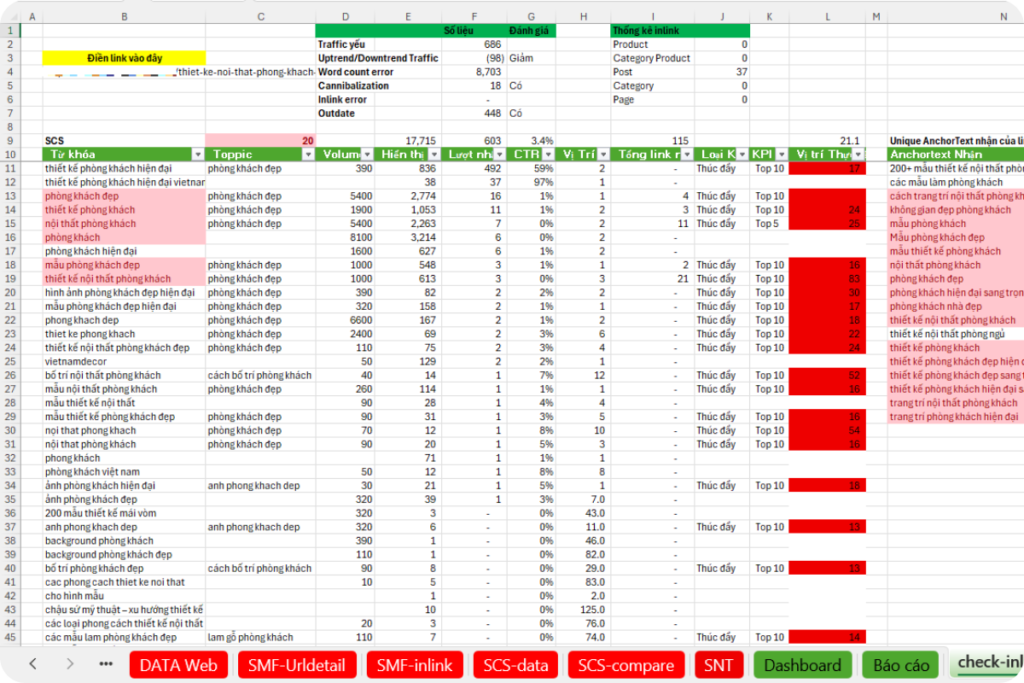
Task: Open the Vị Trí column filter dropdown
Action: 603,155
